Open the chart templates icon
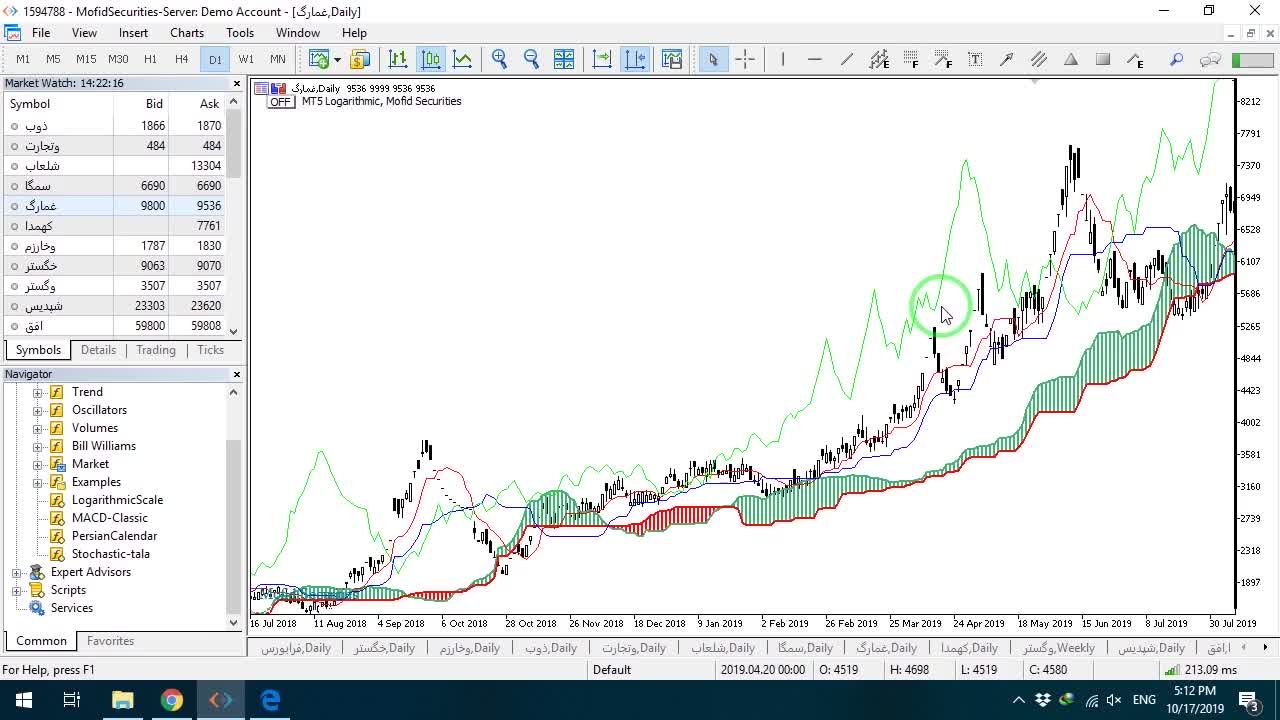The width and height of the screenshot is (1280, 720). point(671,59)
